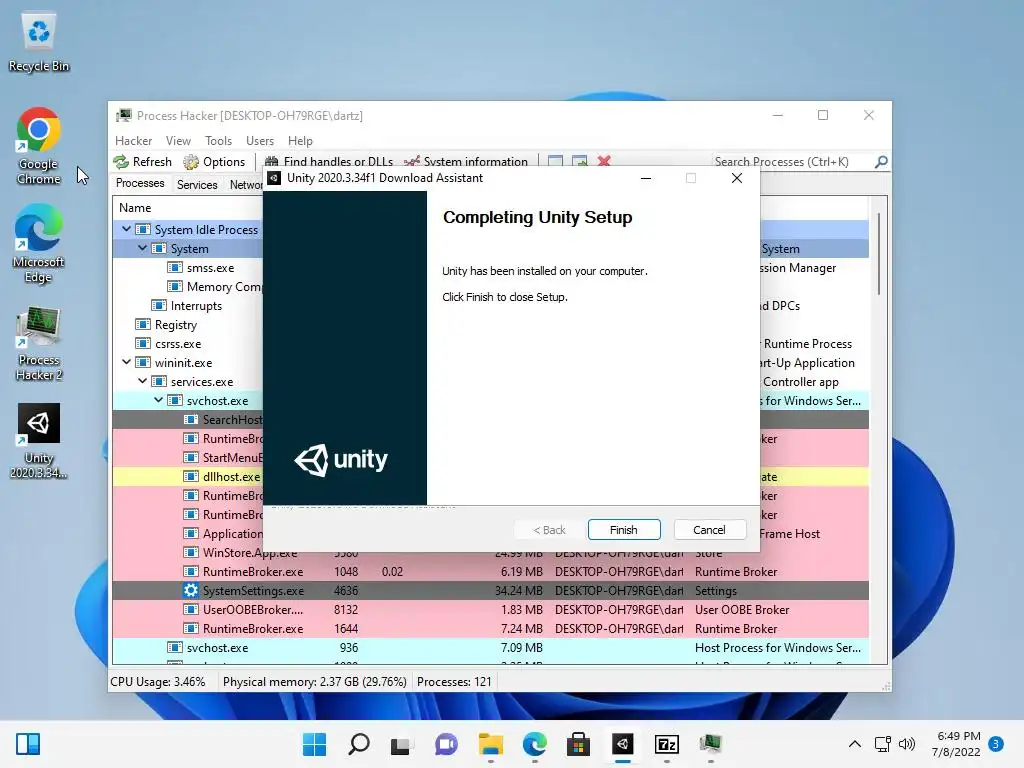Show hidden icons via the tray chevron
Screen dimensions: 1024x768
854,744
